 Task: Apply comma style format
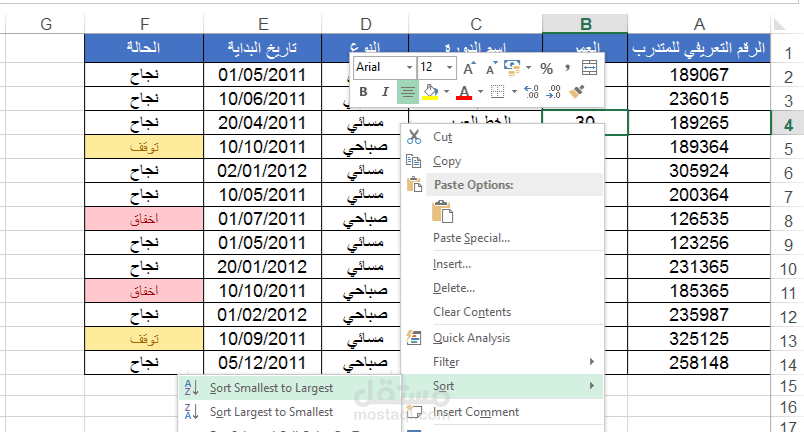pyautogui.click(x=567, y=67)
